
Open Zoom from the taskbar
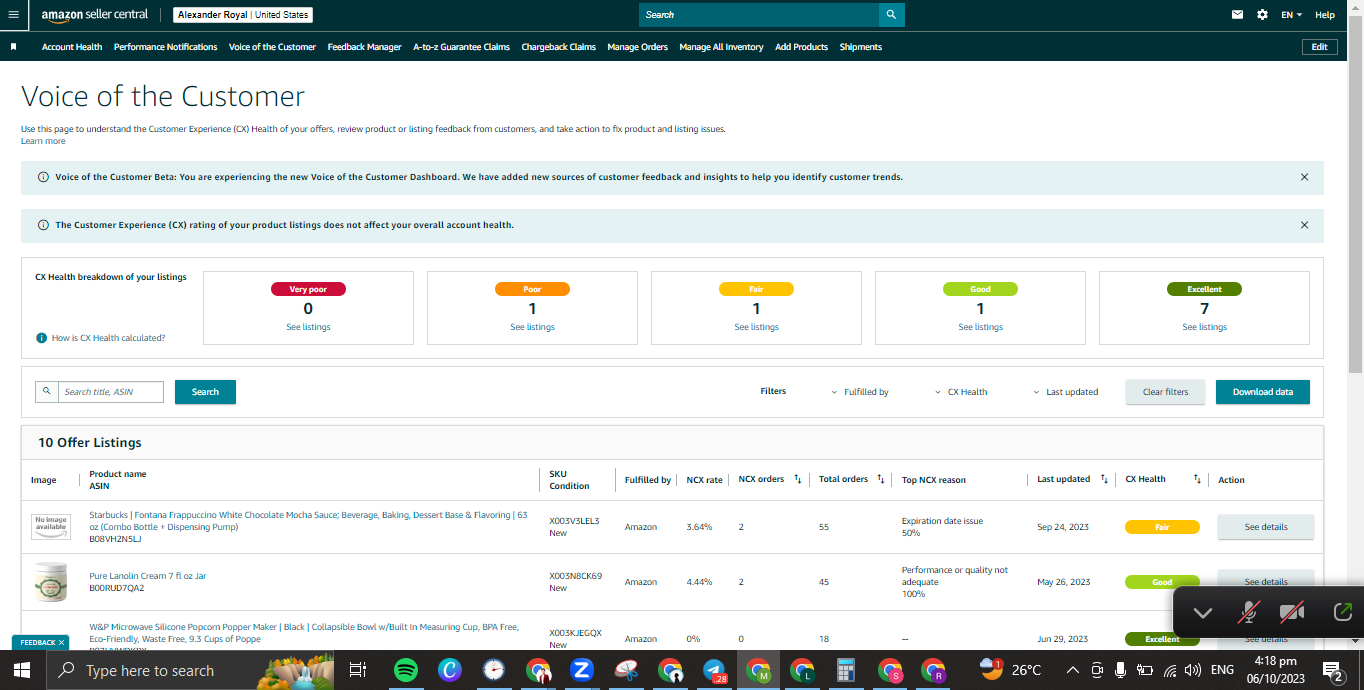point(582,670)
